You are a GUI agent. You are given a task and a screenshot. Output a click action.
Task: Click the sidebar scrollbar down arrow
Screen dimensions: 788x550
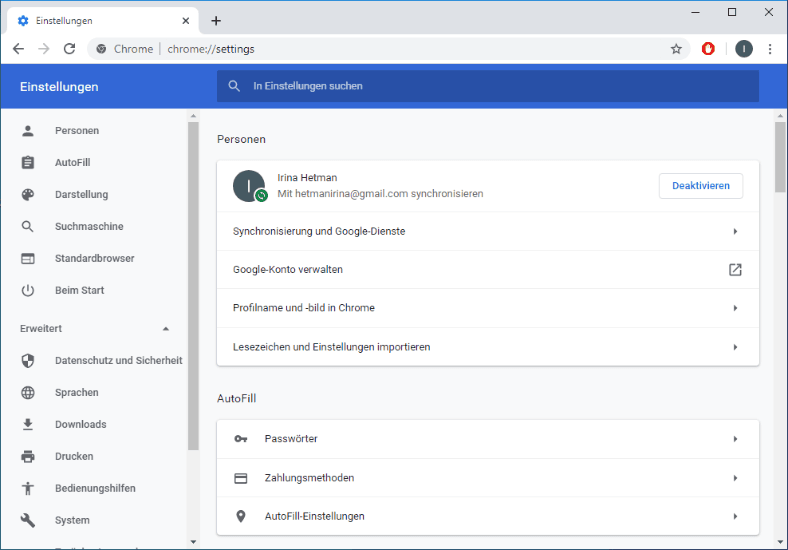point(193,542)
